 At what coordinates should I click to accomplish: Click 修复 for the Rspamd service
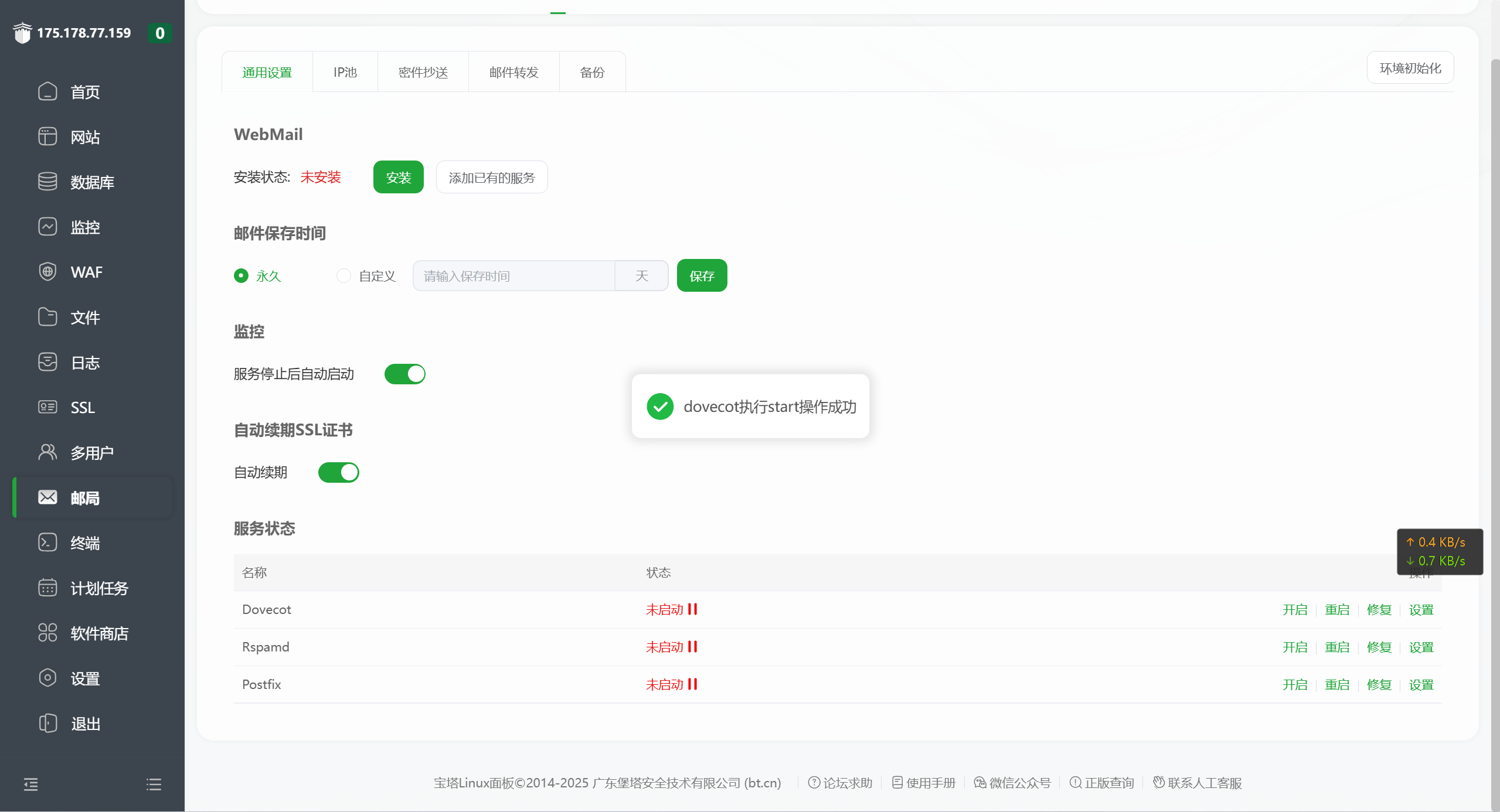1379,647
